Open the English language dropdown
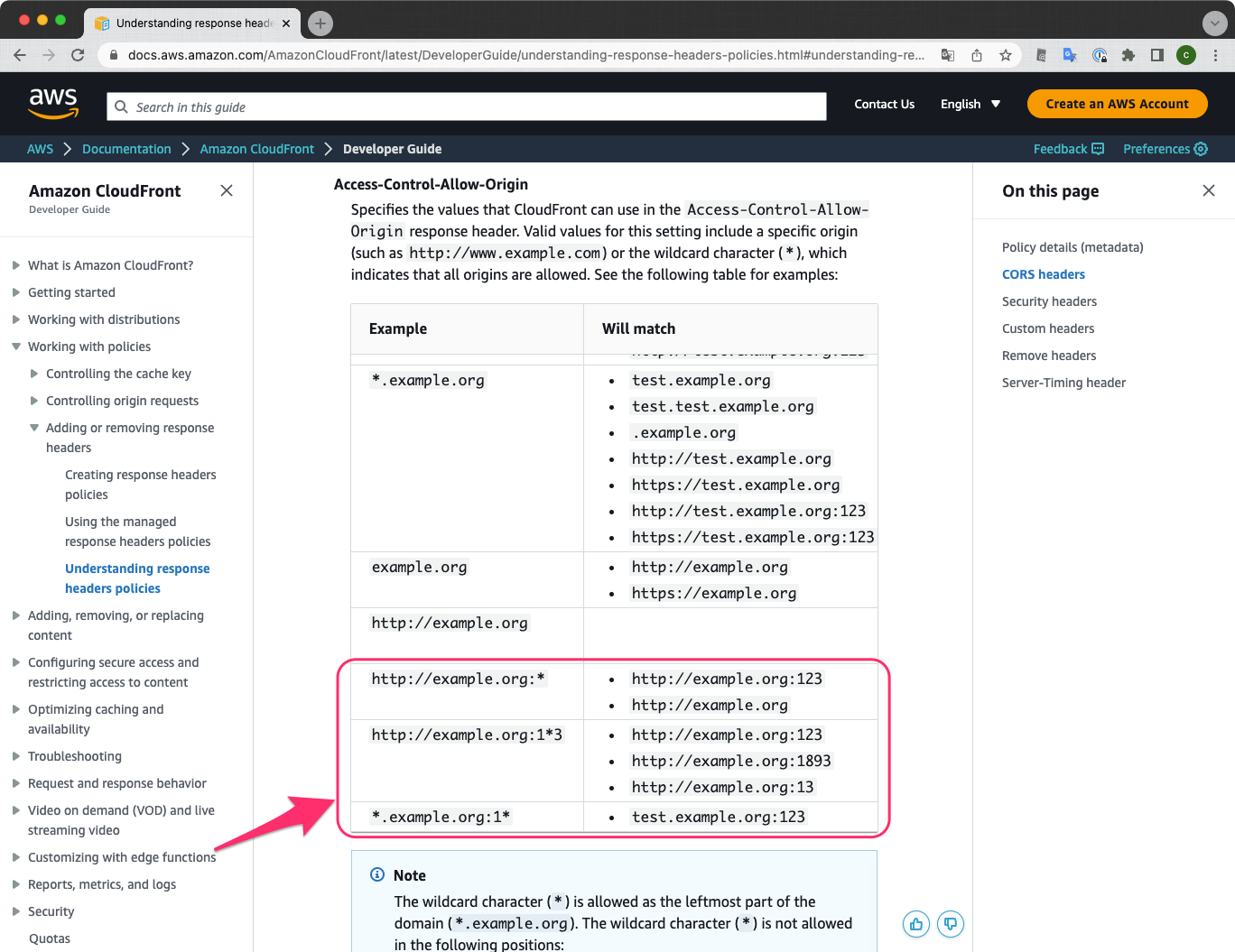Screen dimensions: 1235x952 [970, 104]
